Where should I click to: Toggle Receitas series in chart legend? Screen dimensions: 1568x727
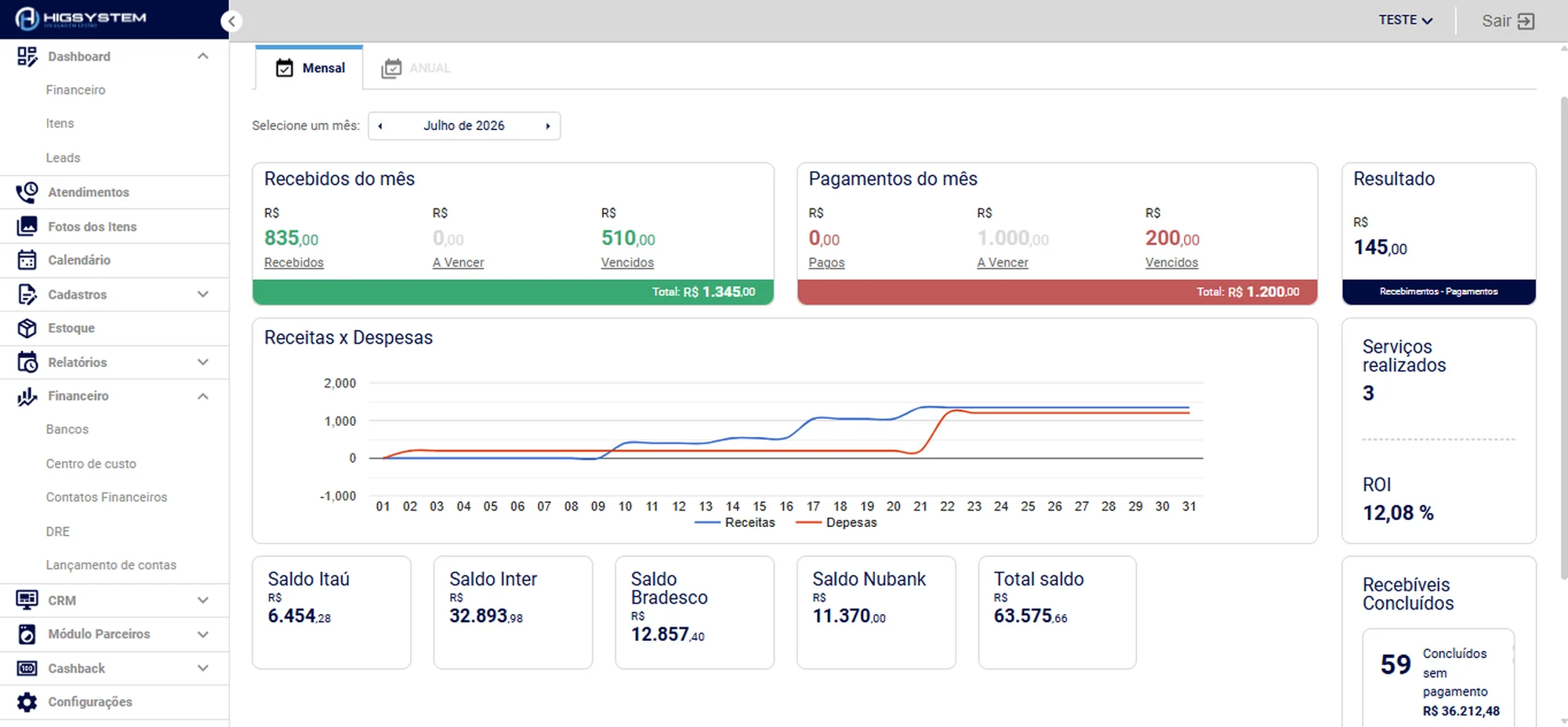pyautogui.click(x=735, y=523)
